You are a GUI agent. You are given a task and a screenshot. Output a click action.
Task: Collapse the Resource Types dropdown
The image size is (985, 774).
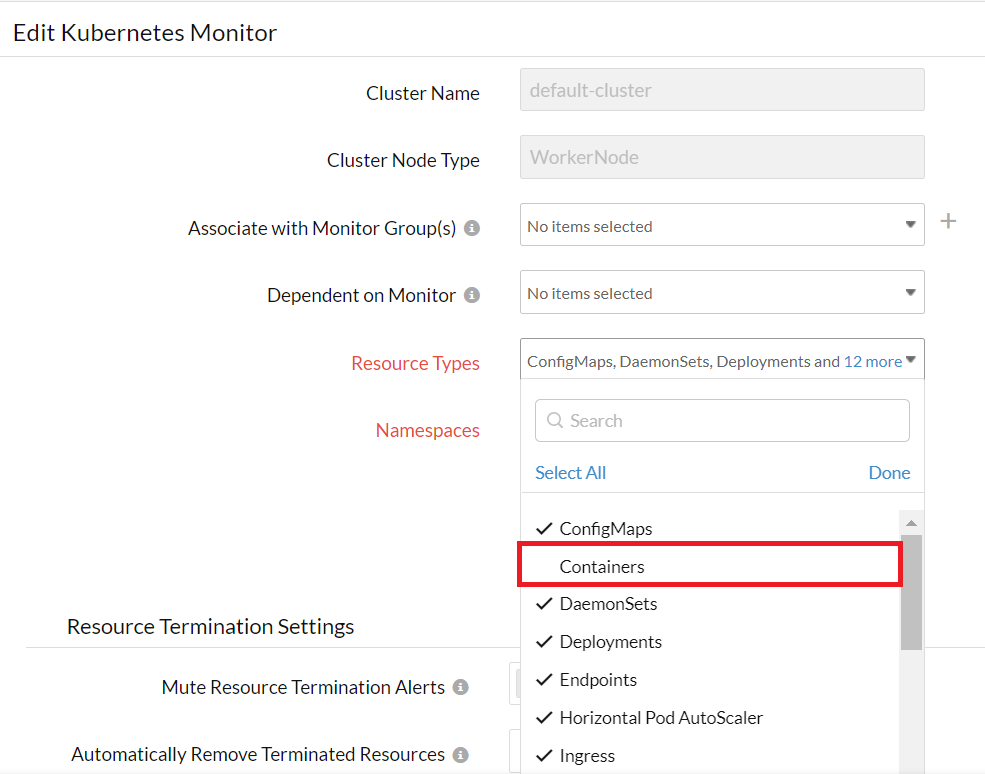pos(910,361)
